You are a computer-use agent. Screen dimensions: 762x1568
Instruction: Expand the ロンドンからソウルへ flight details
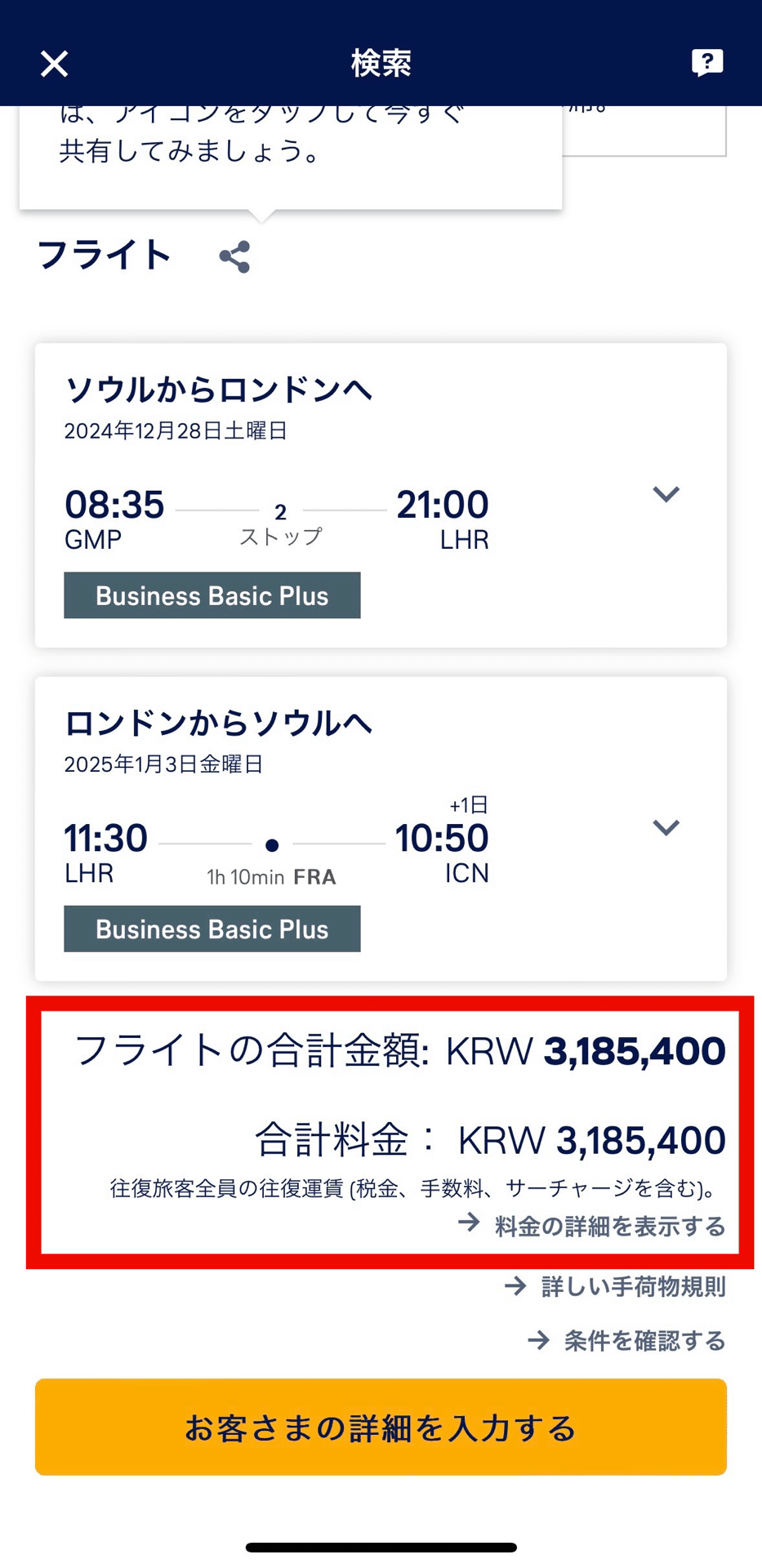point(666,827)
